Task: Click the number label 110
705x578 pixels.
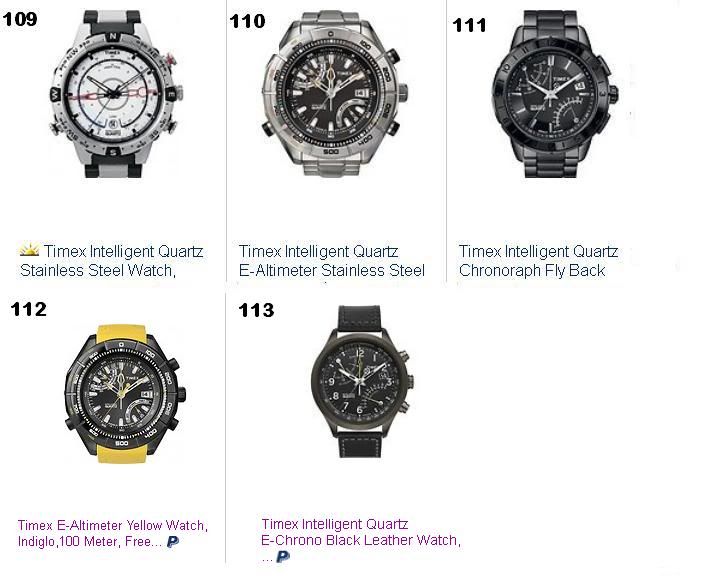Action: (247, 21)
